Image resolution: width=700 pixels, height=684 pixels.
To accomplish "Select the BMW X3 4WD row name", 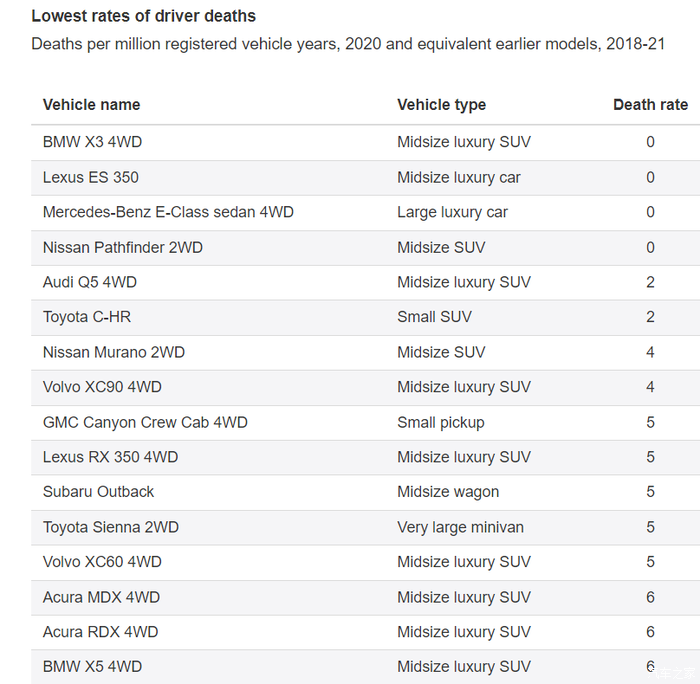I will point(92,142).
